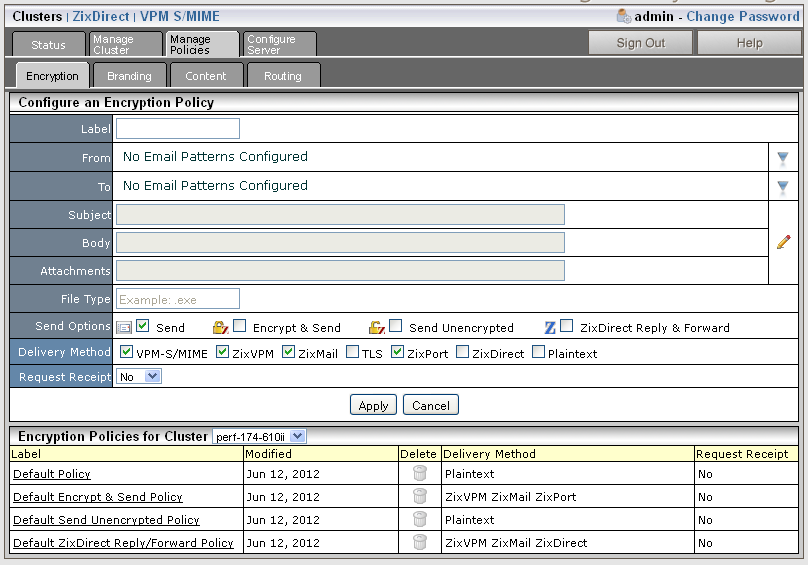Click the To email pattern filter icon

tap(782, 187)
